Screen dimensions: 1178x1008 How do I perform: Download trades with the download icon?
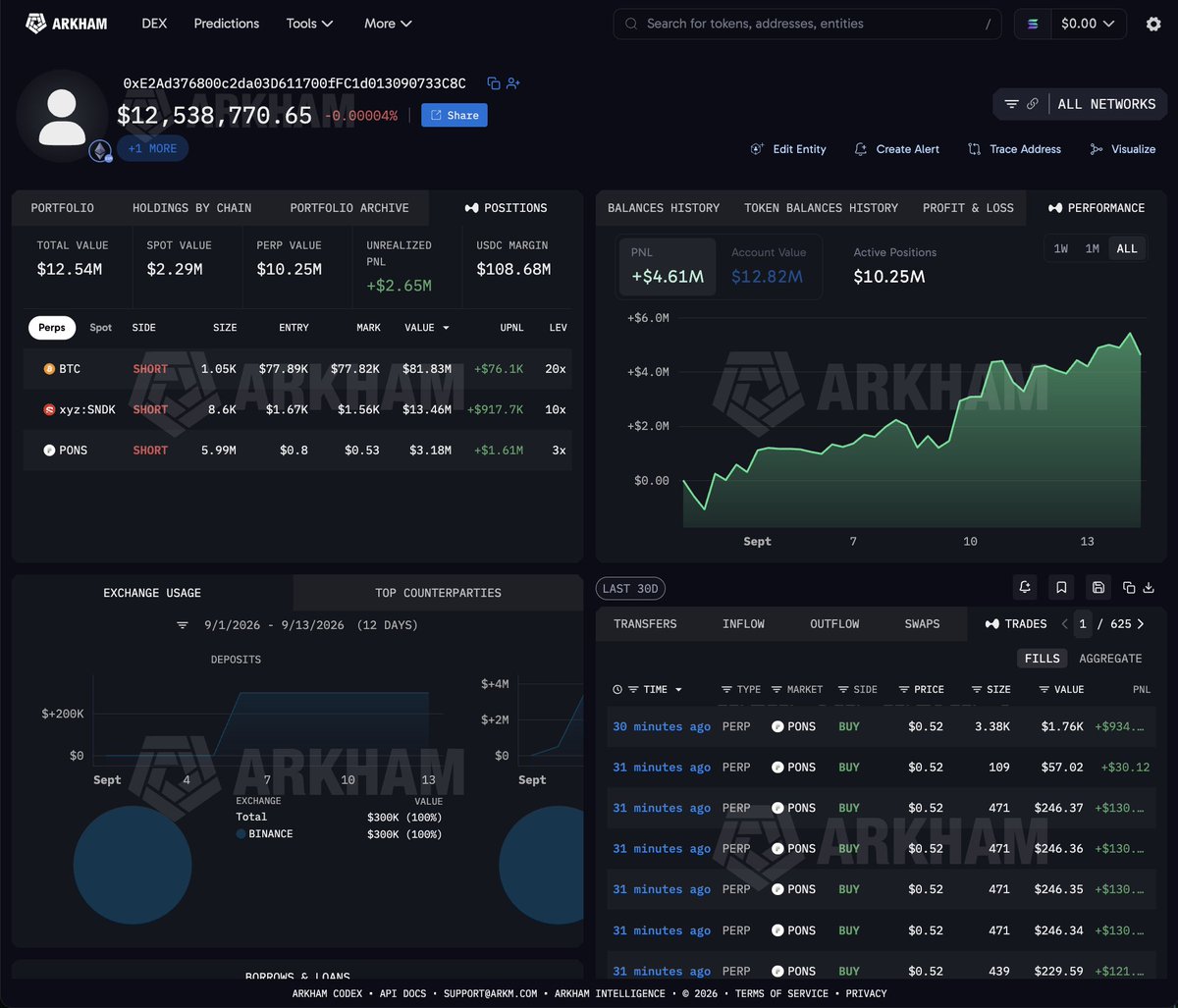(x=1149, y=588)
